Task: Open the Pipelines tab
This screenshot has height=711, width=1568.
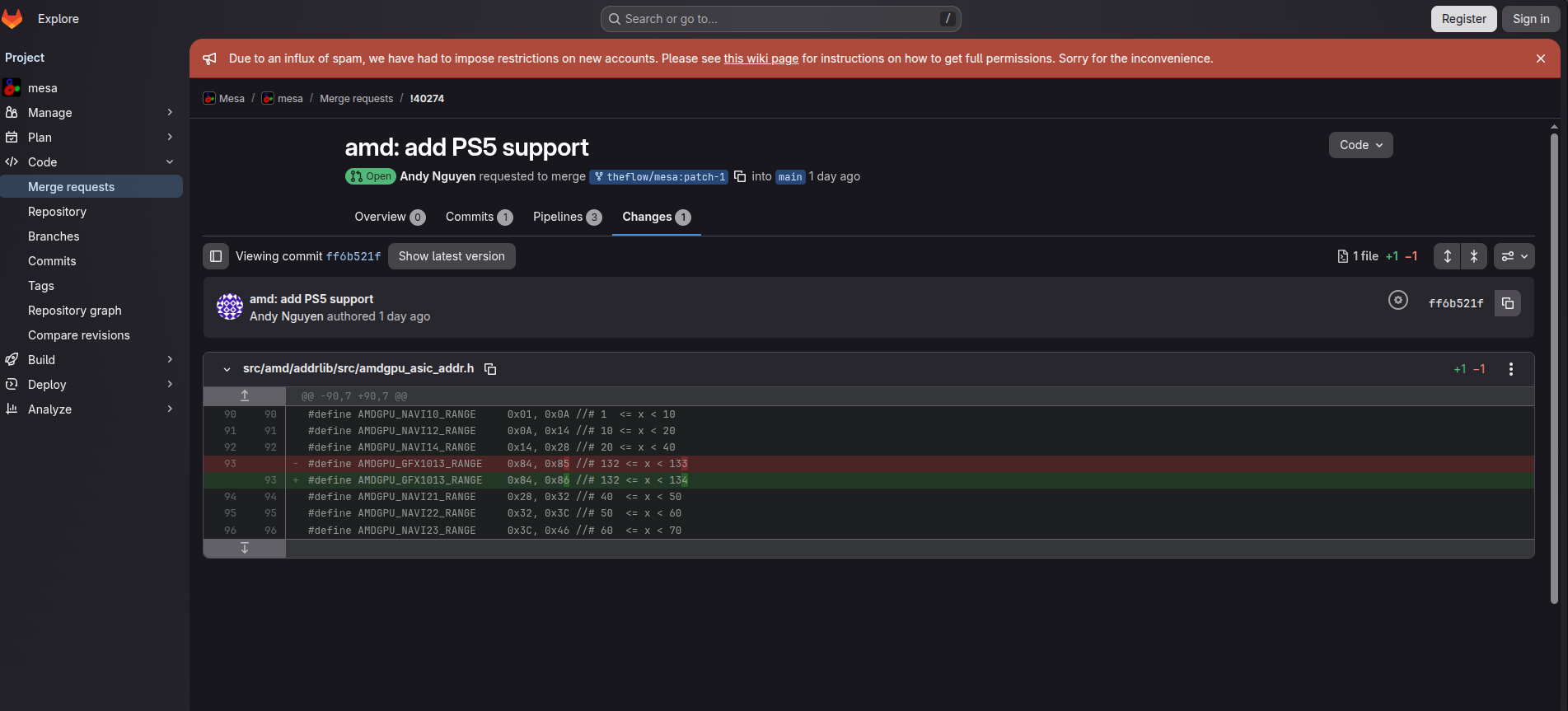Action: tap(567, 217)
